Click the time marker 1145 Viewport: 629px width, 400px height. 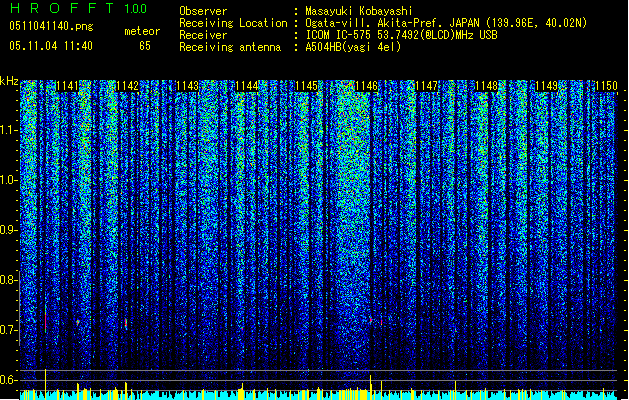[x=306, y=86]
